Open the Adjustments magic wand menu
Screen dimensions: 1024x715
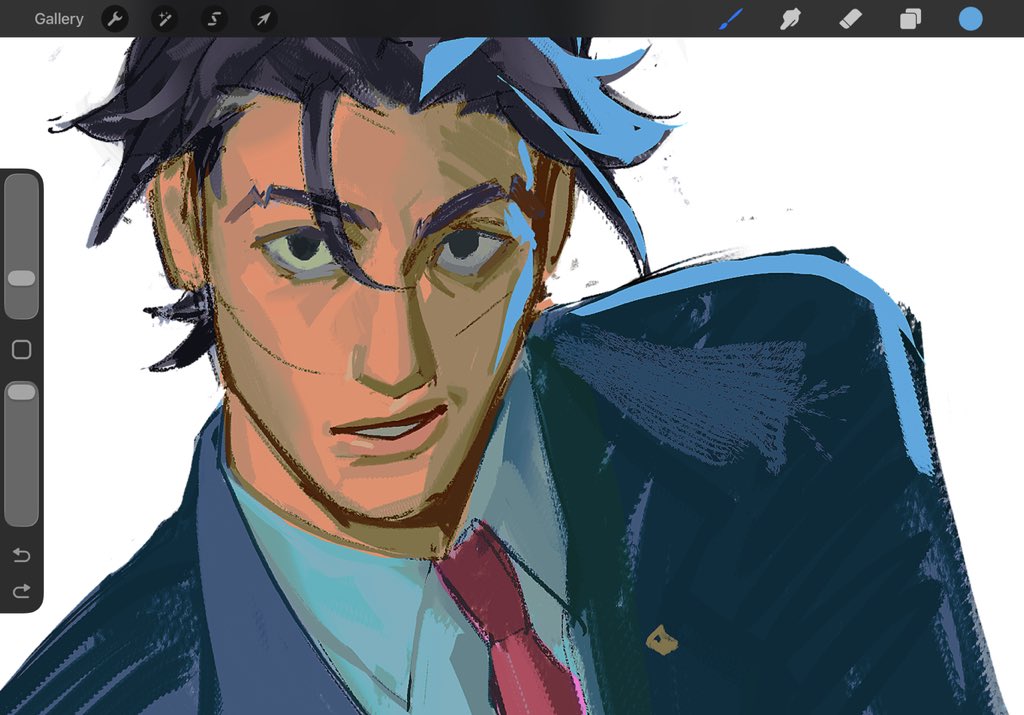click(x=165, y=19)
